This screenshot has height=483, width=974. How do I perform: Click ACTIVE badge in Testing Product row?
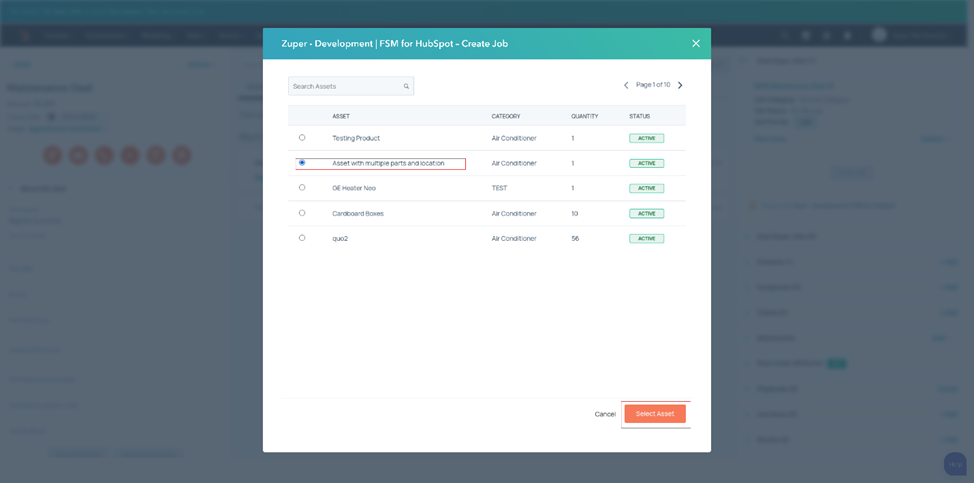pos(647,138)
